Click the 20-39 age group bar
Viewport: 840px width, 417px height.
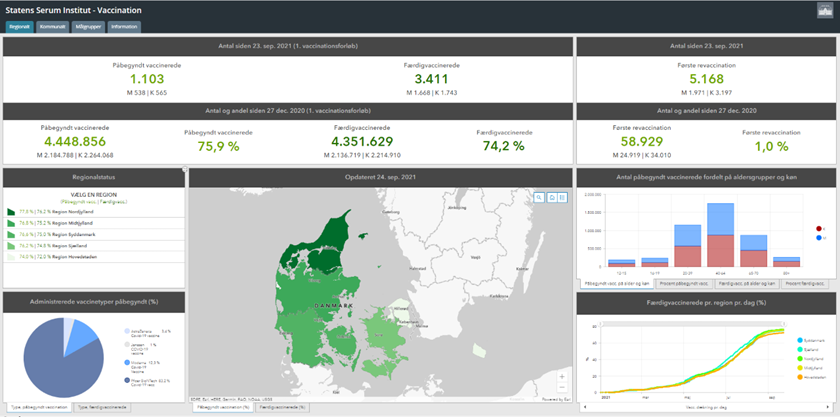(687, 245)
